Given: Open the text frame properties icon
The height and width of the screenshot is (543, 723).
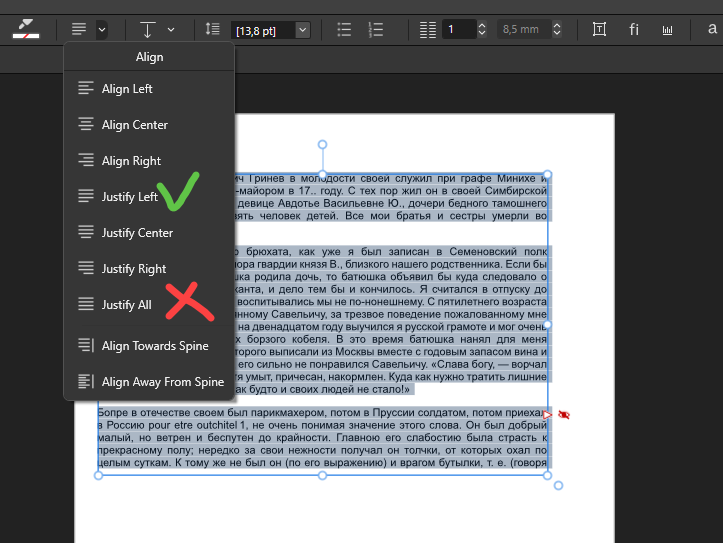Looking at the screenshot, I should 599,30.
